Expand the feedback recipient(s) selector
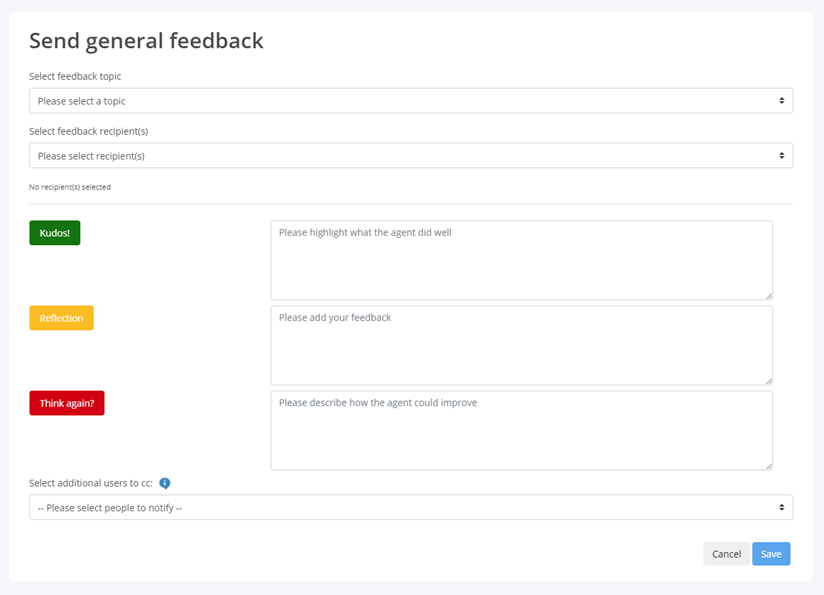The image size is (824, 595). point(411,156)
